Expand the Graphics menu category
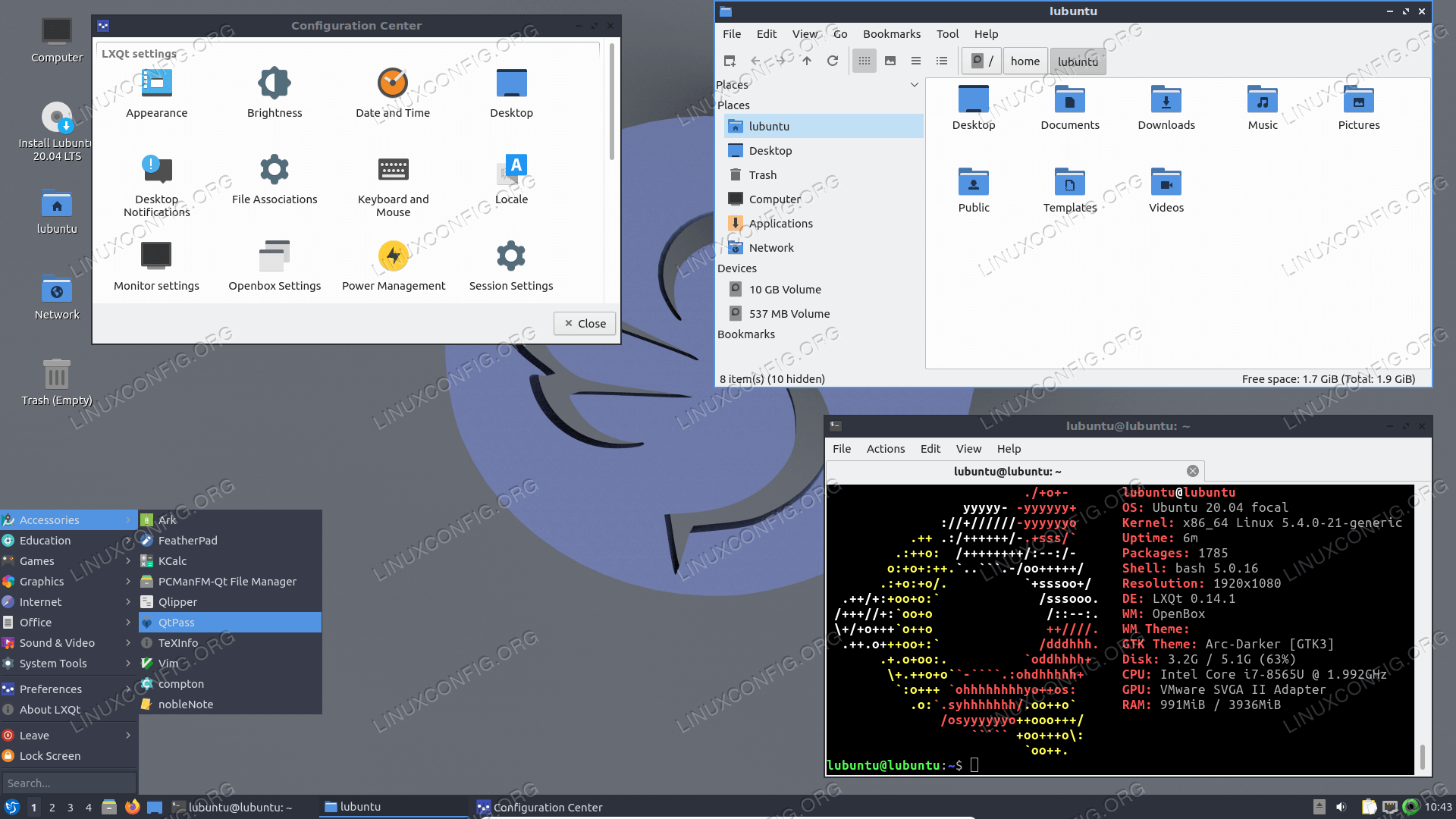The width and height of the screenshot is (1456, 819). pyautogui.click(x=68, y=582)
